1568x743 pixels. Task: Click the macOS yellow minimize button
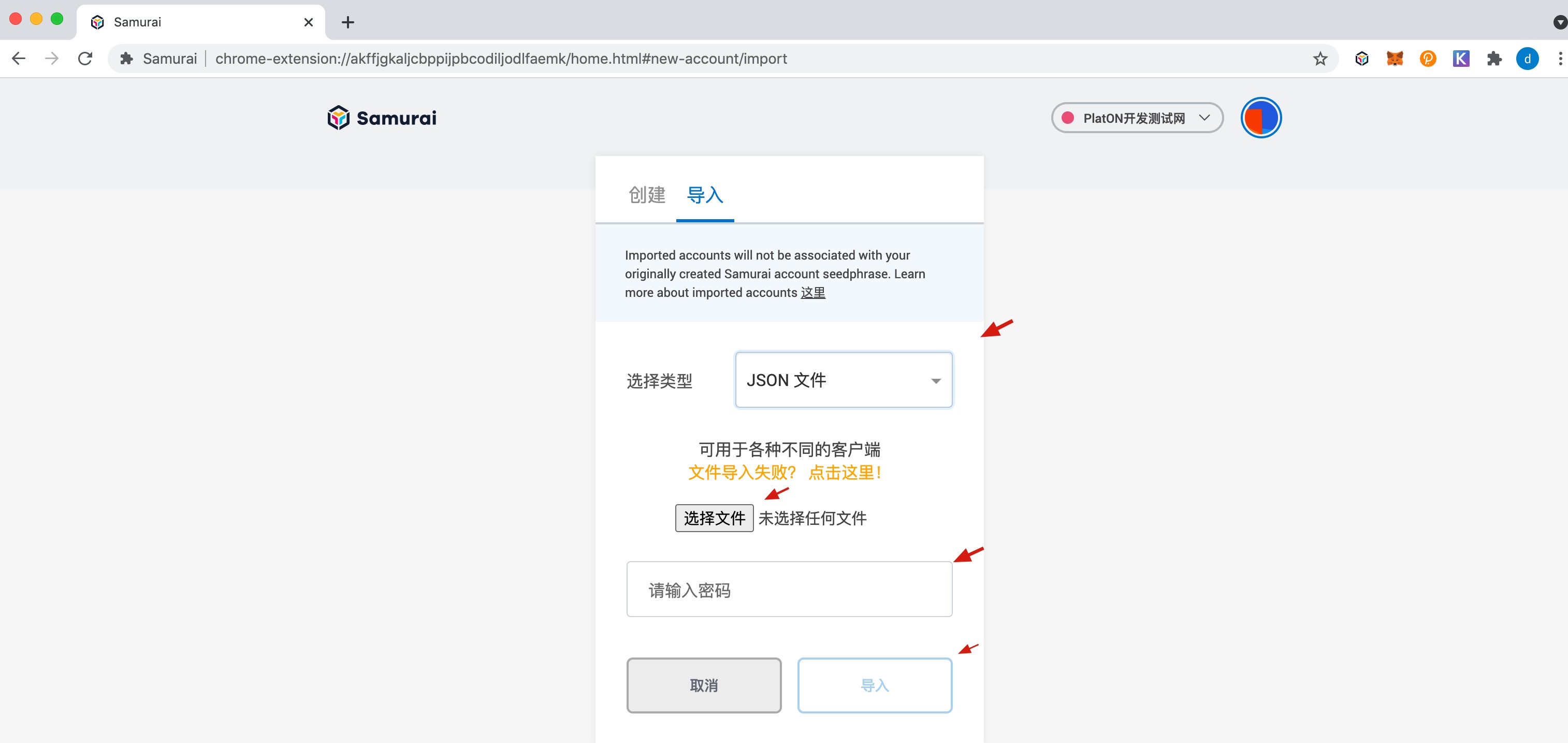pos(36,19)
